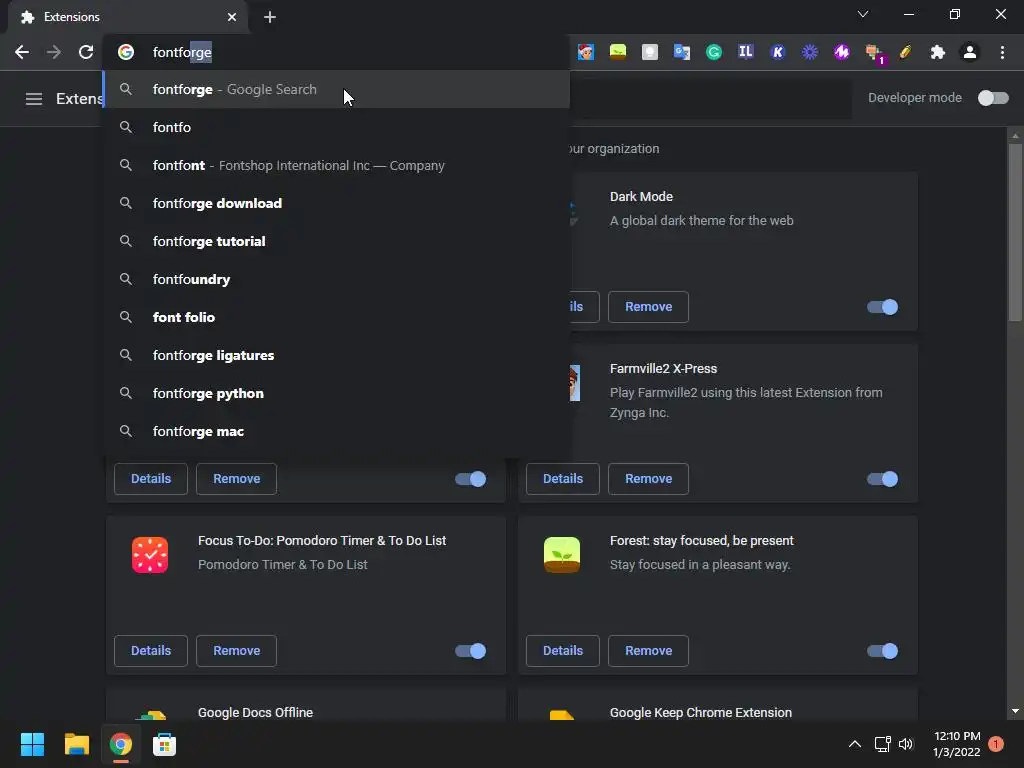The height and width of the screenshot is (768, 1024).
Task: Click Remove button above Focus To-Do card
Action: (236, 479)
